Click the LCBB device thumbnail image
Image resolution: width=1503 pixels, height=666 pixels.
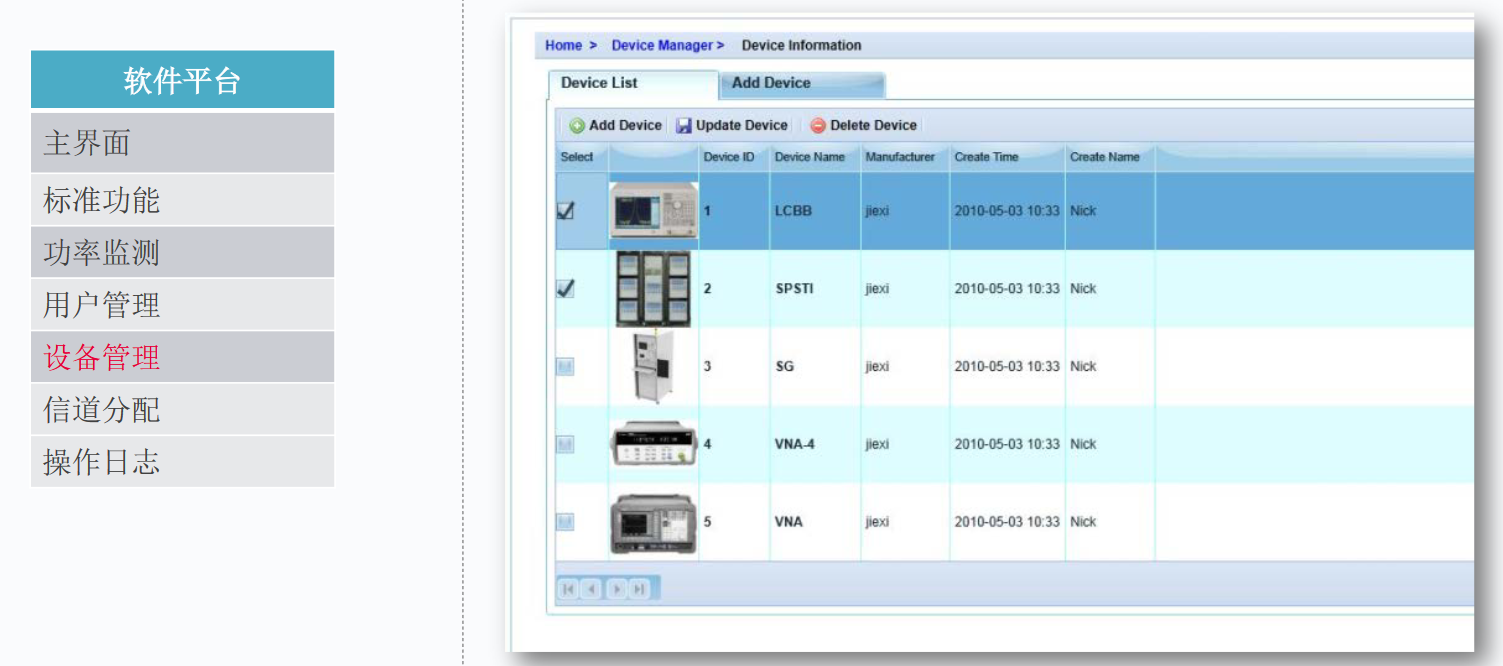point(654,211)
